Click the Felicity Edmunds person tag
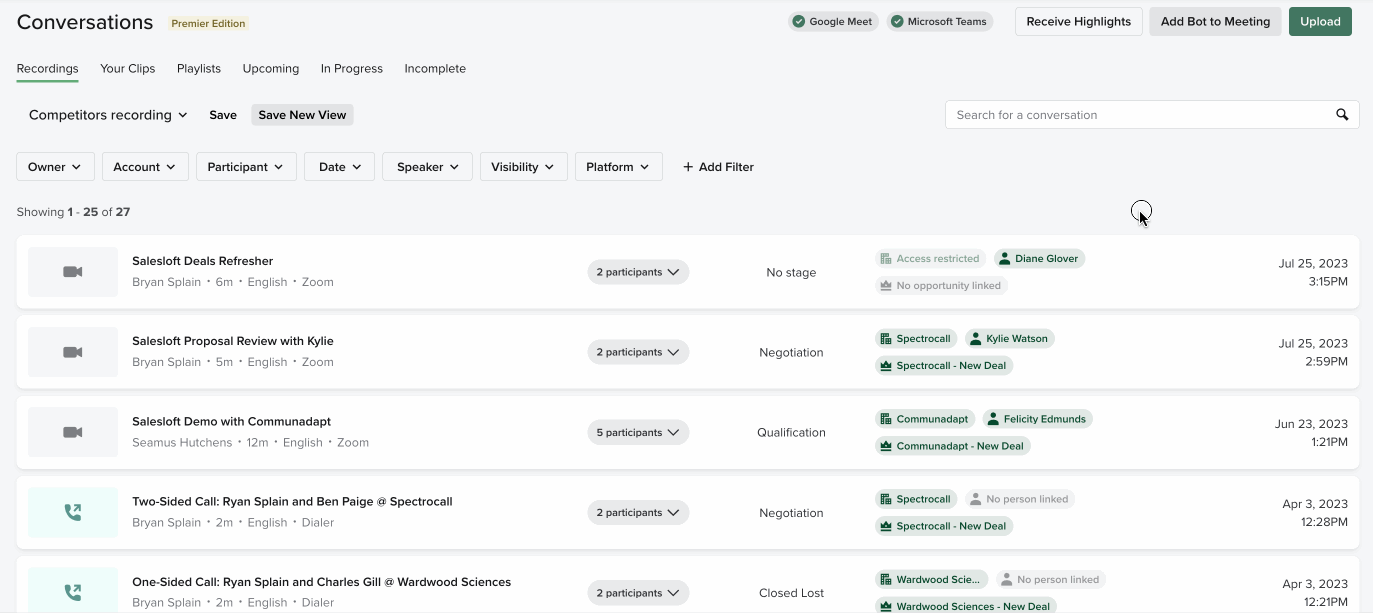The width and height of the screenshot is (1373, 613). 1037,419
